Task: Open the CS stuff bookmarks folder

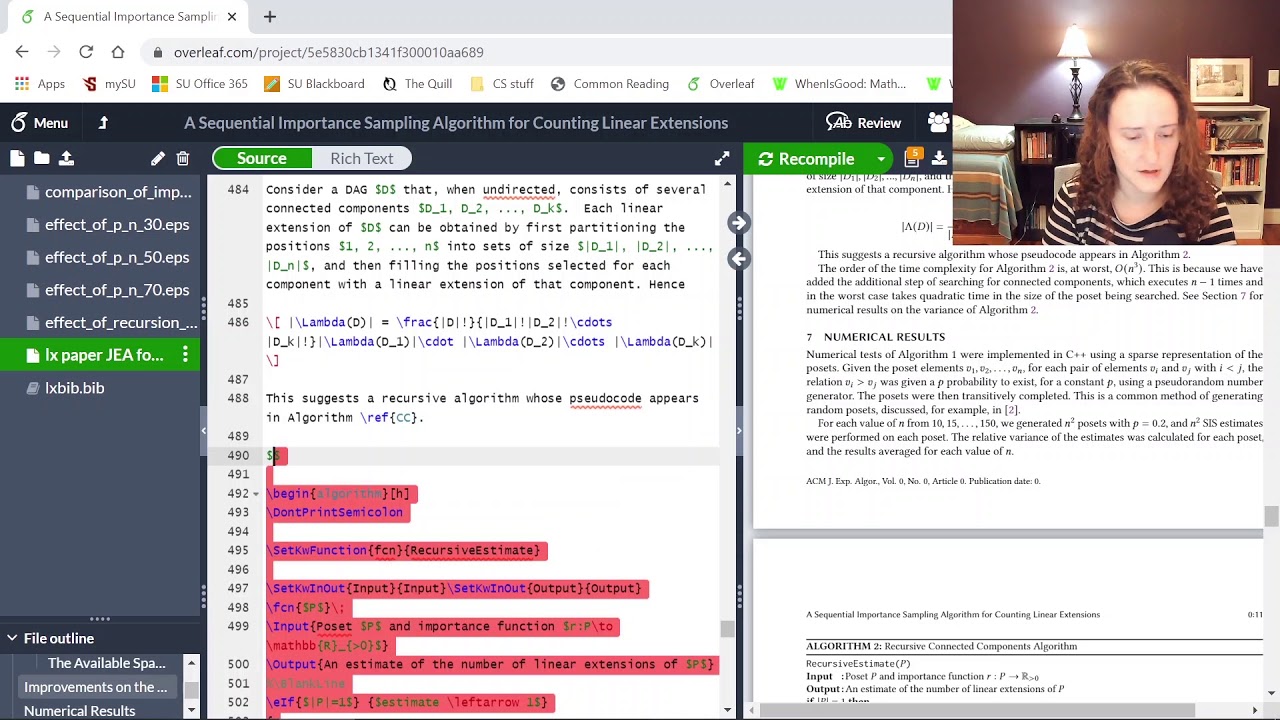Action: tap(501, 84)
